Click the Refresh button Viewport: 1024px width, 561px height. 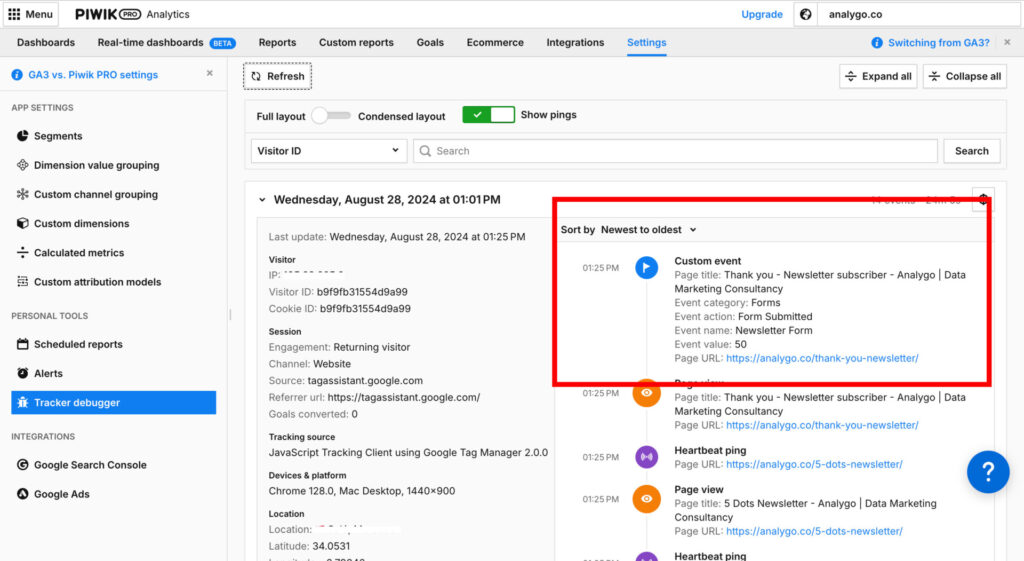tap(278, 76)
